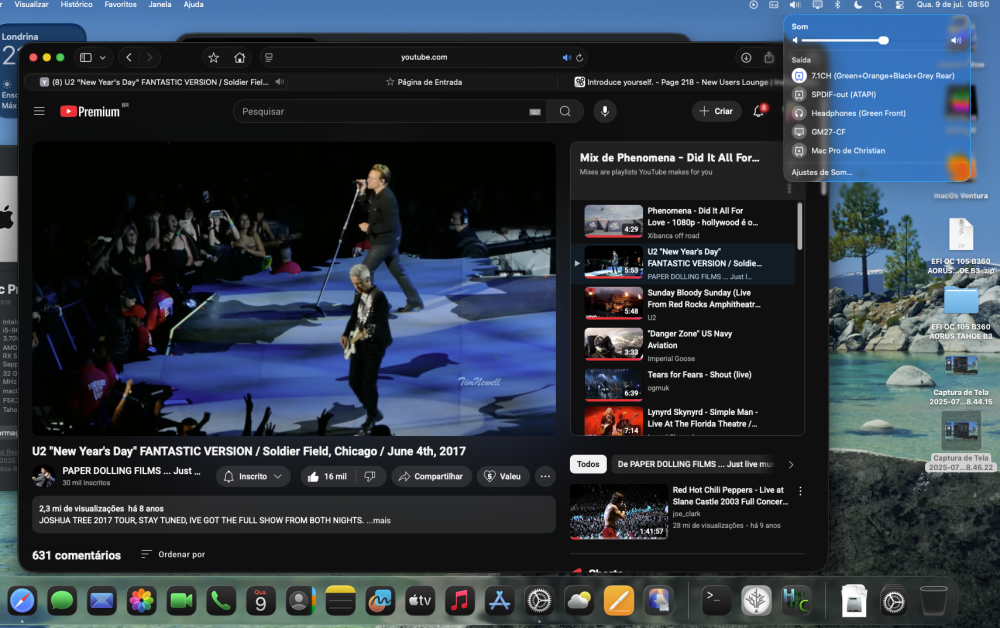Show Safari downloads

[746, 57]
